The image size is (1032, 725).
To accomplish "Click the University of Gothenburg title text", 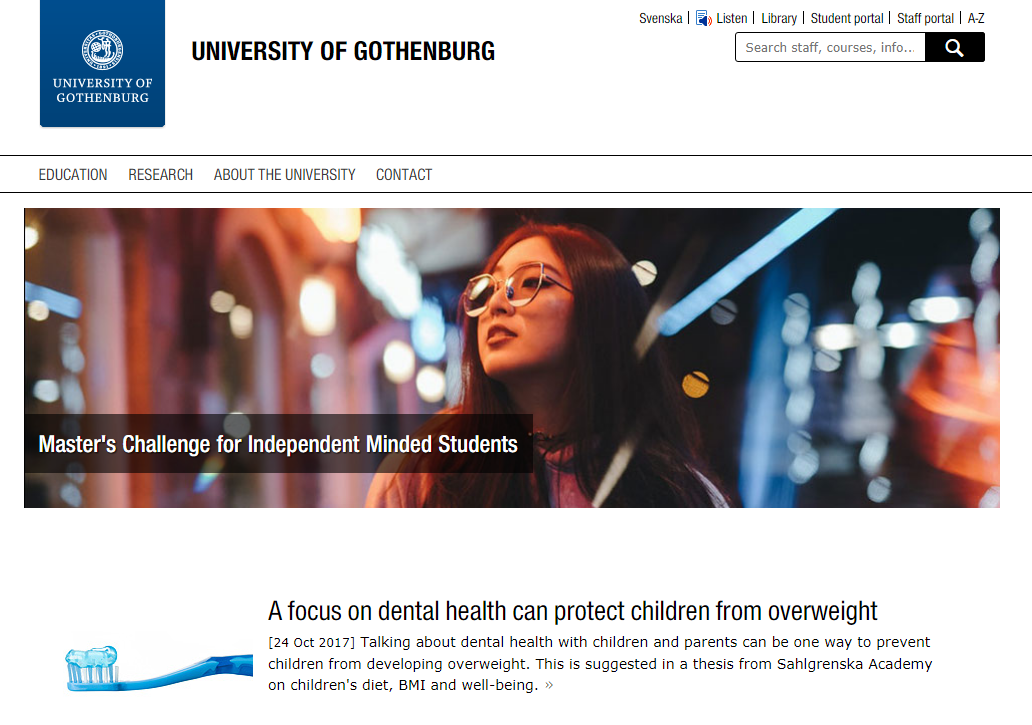I will (x=343, y=51).
